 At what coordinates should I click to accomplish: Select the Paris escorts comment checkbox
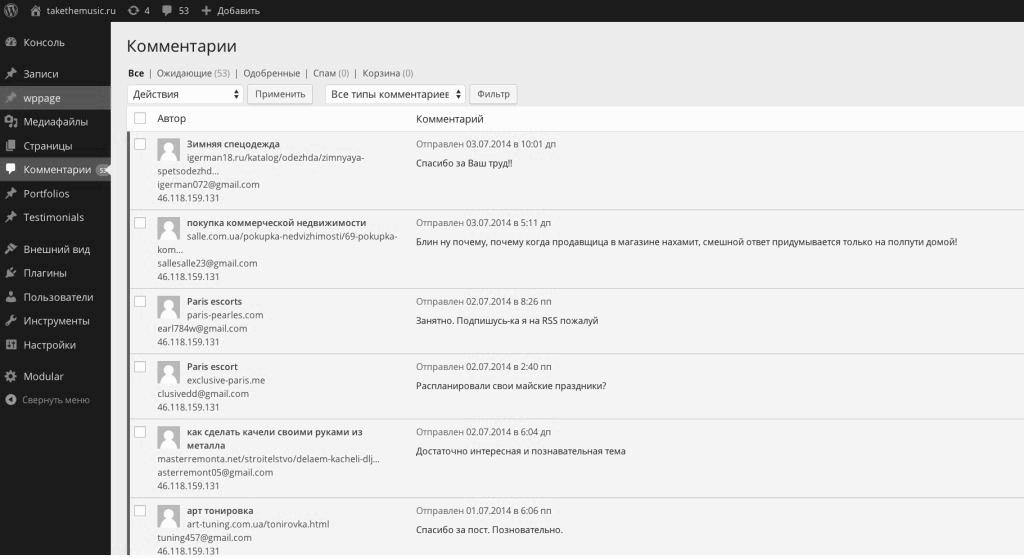140,301
